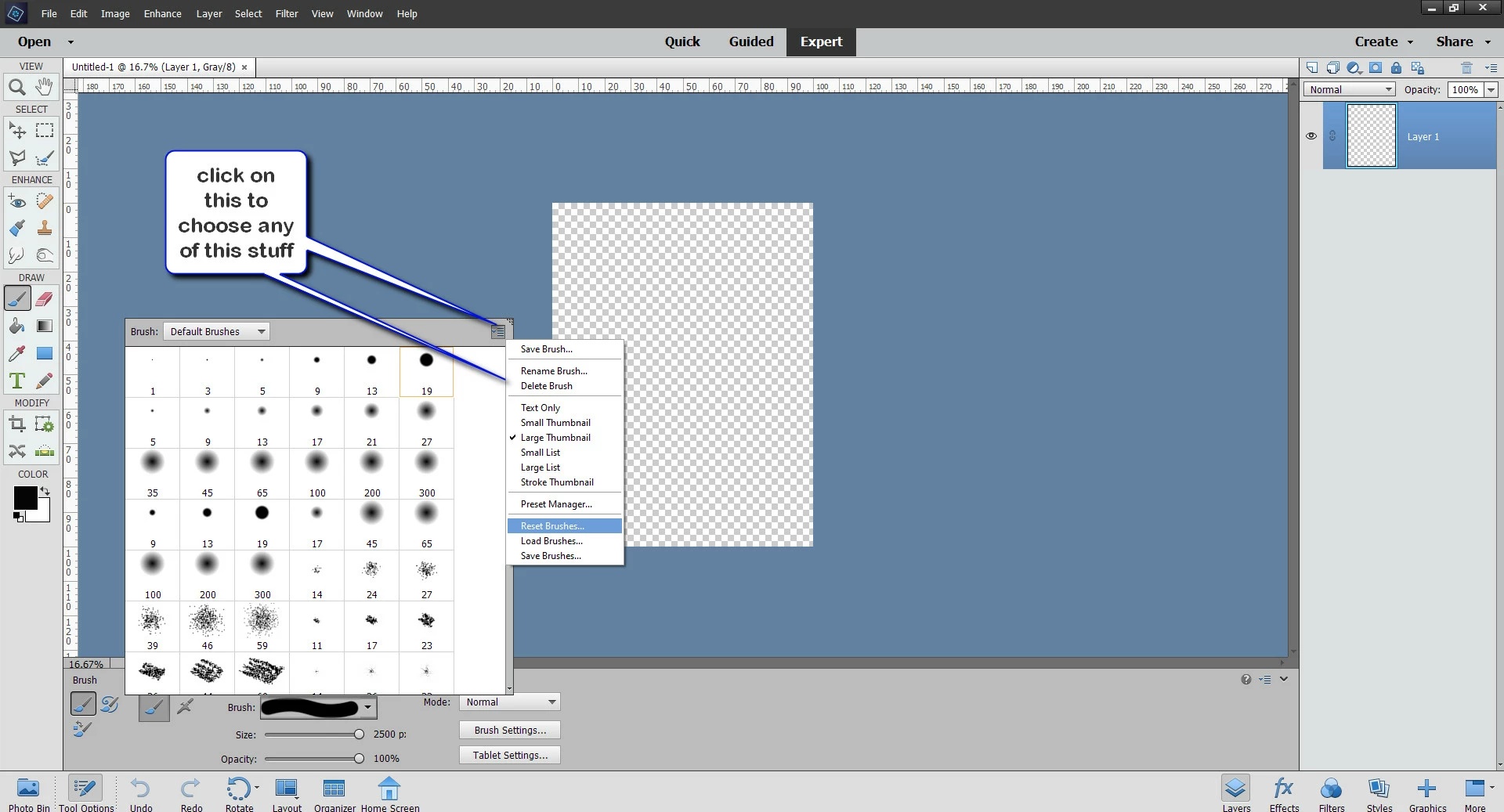Screen dimensions: 1504x812
Task: Open the Photo Bin
Action: point(29,793)
